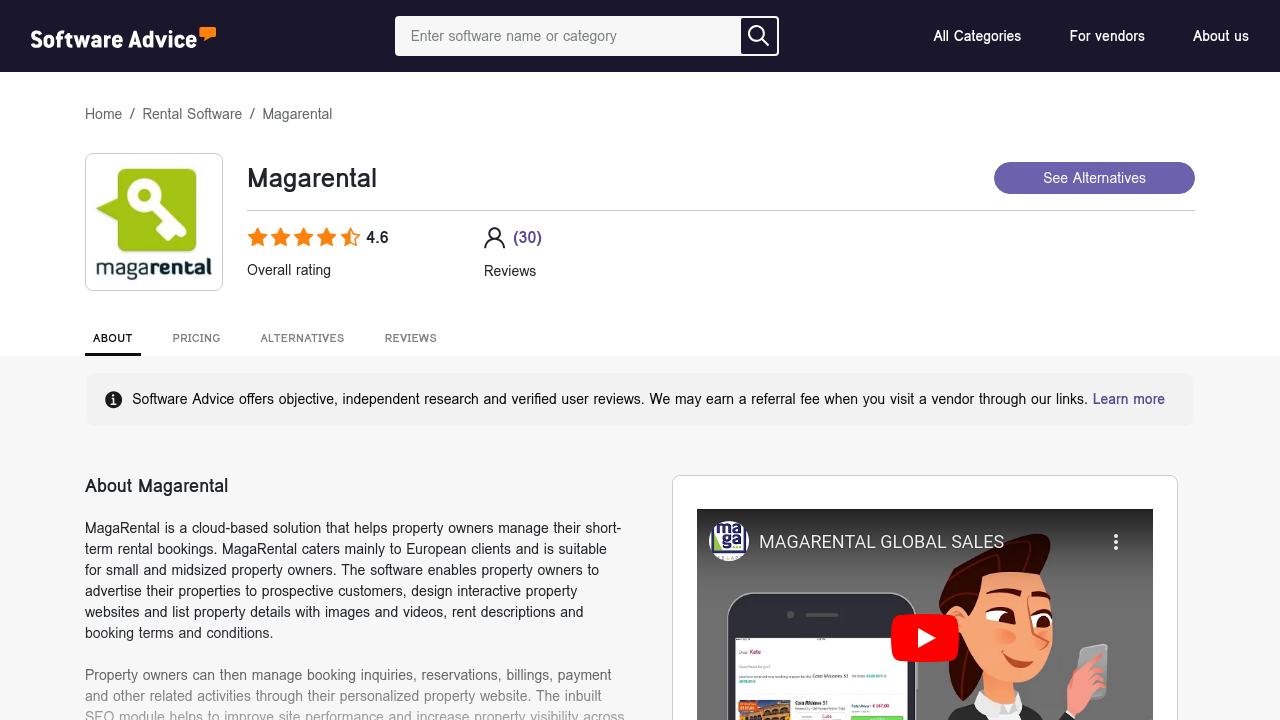Viewport: 1280px width, 720px height.
Task: Click the Maga channel avatar on video
Action: tap(729, 541)
